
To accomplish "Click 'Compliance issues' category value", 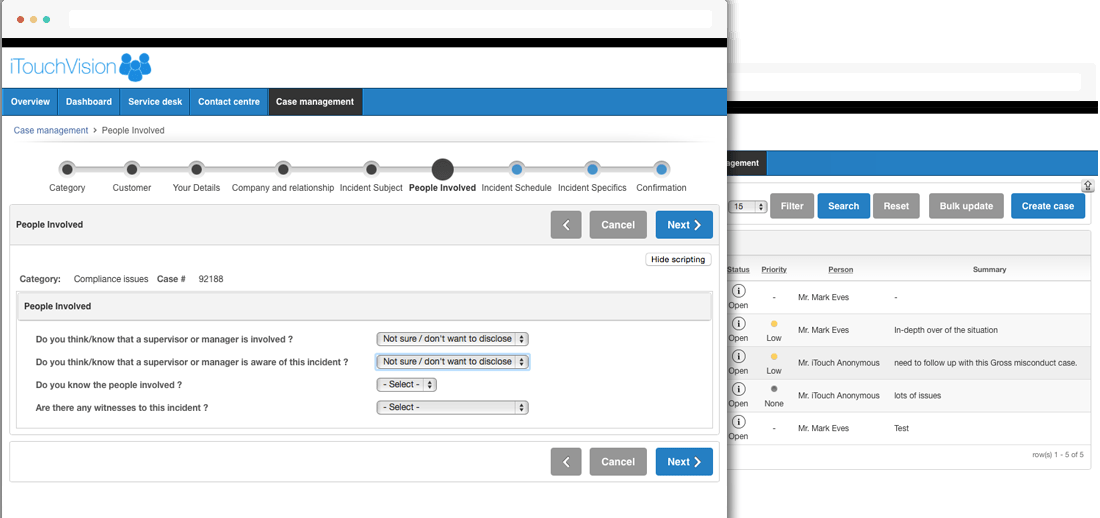I will point(111,279).
